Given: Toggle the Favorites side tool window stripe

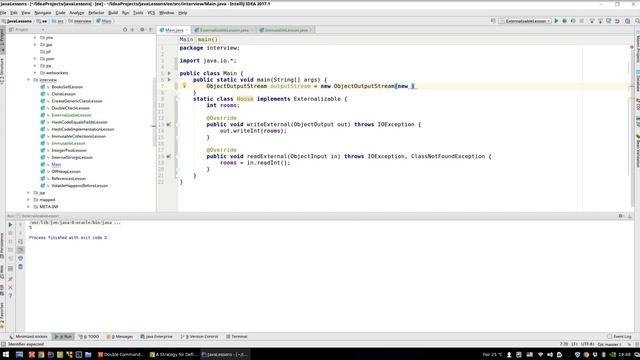Looking at the screenshot, I should click(x=2, y=316).
